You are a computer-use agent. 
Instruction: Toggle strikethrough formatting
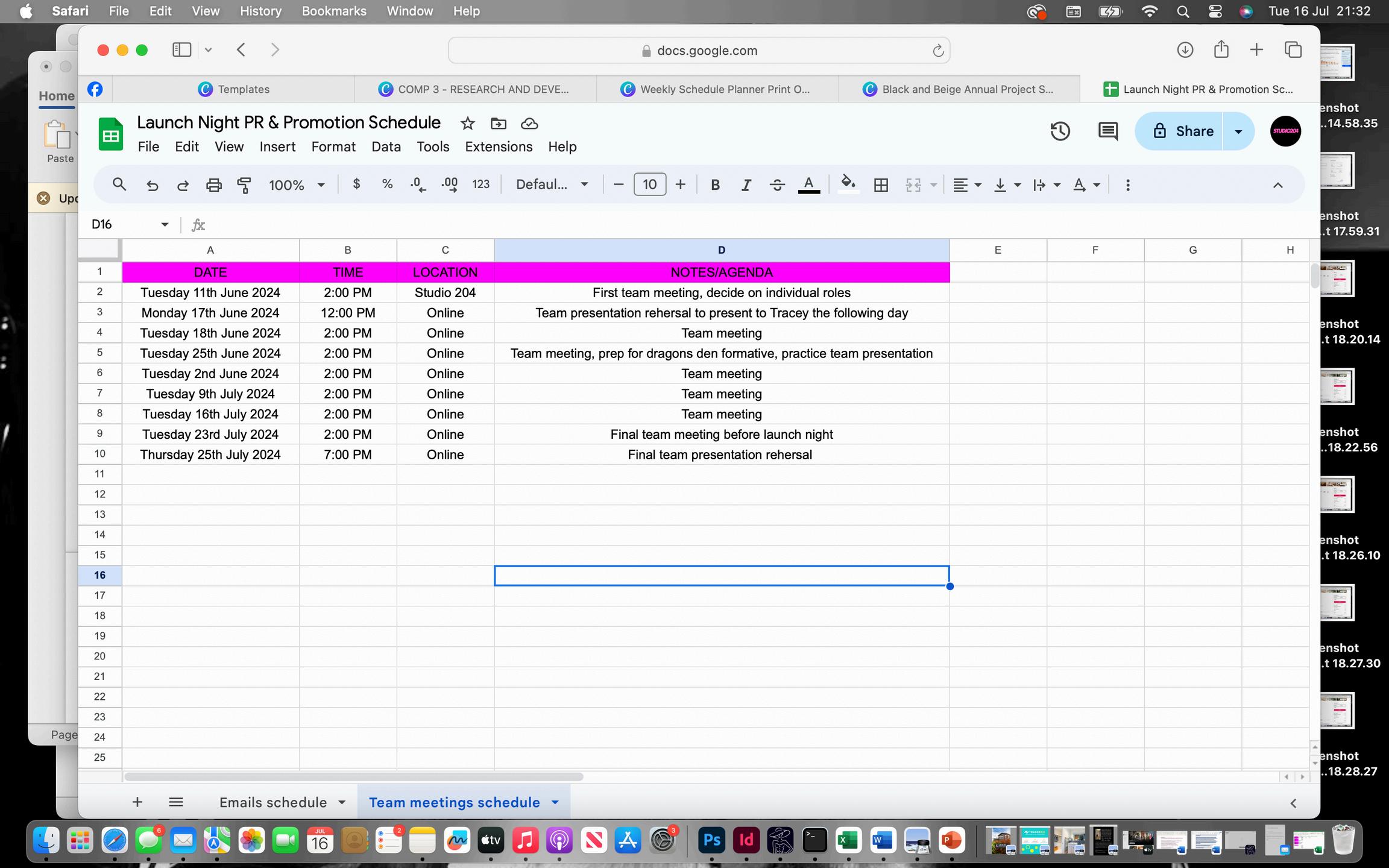pos(777,185)
